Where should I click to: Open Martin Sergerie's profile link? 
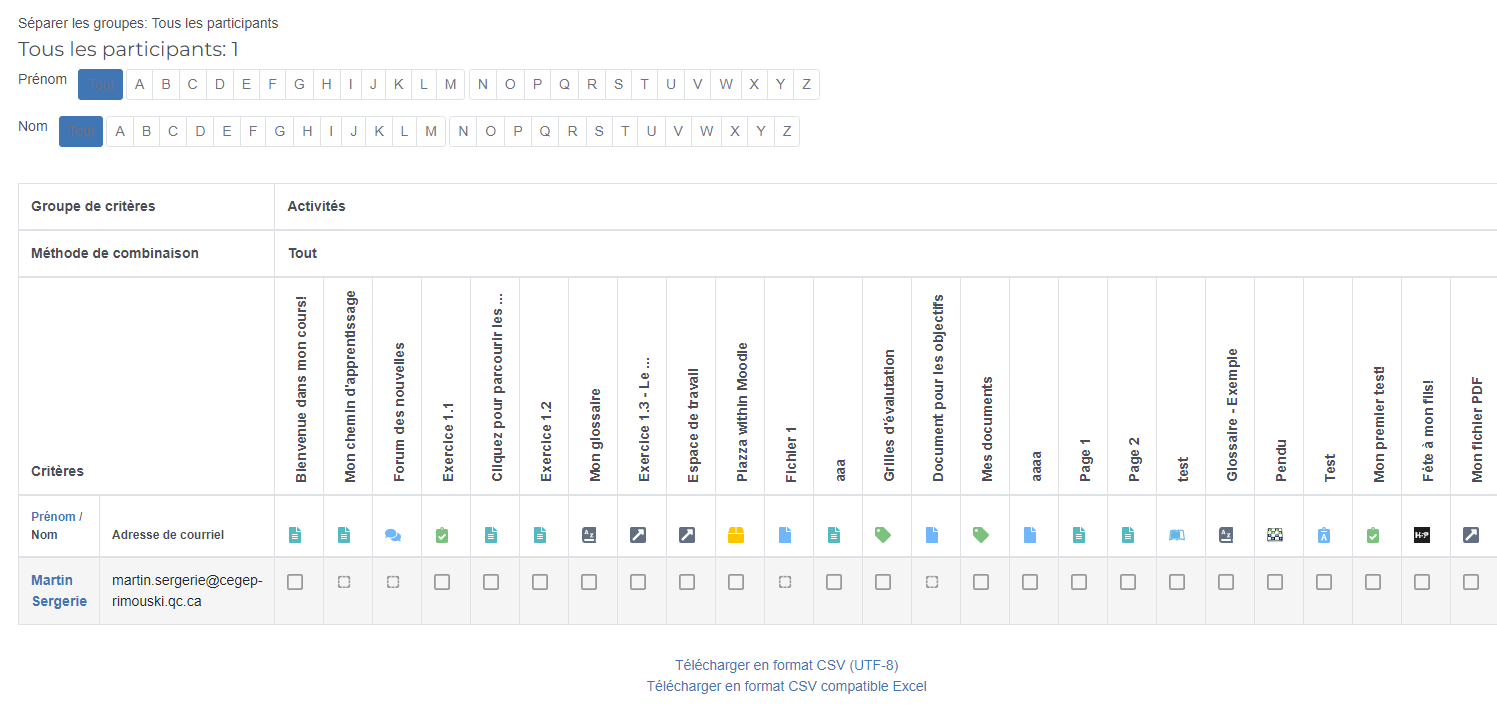coord(58,590)
